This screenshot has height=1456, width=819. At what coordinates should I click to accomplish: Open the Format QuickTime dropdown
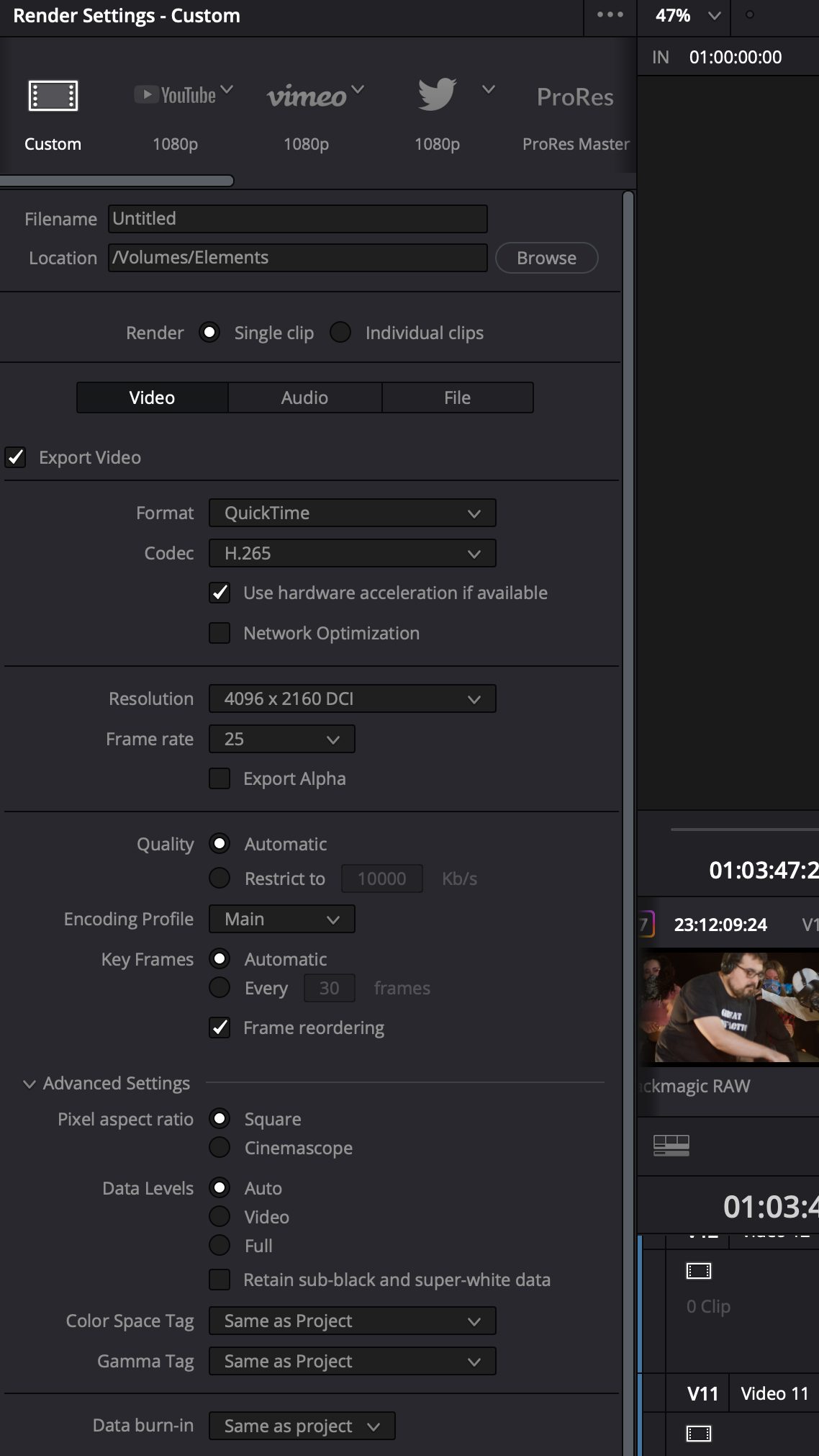point(353,513)
